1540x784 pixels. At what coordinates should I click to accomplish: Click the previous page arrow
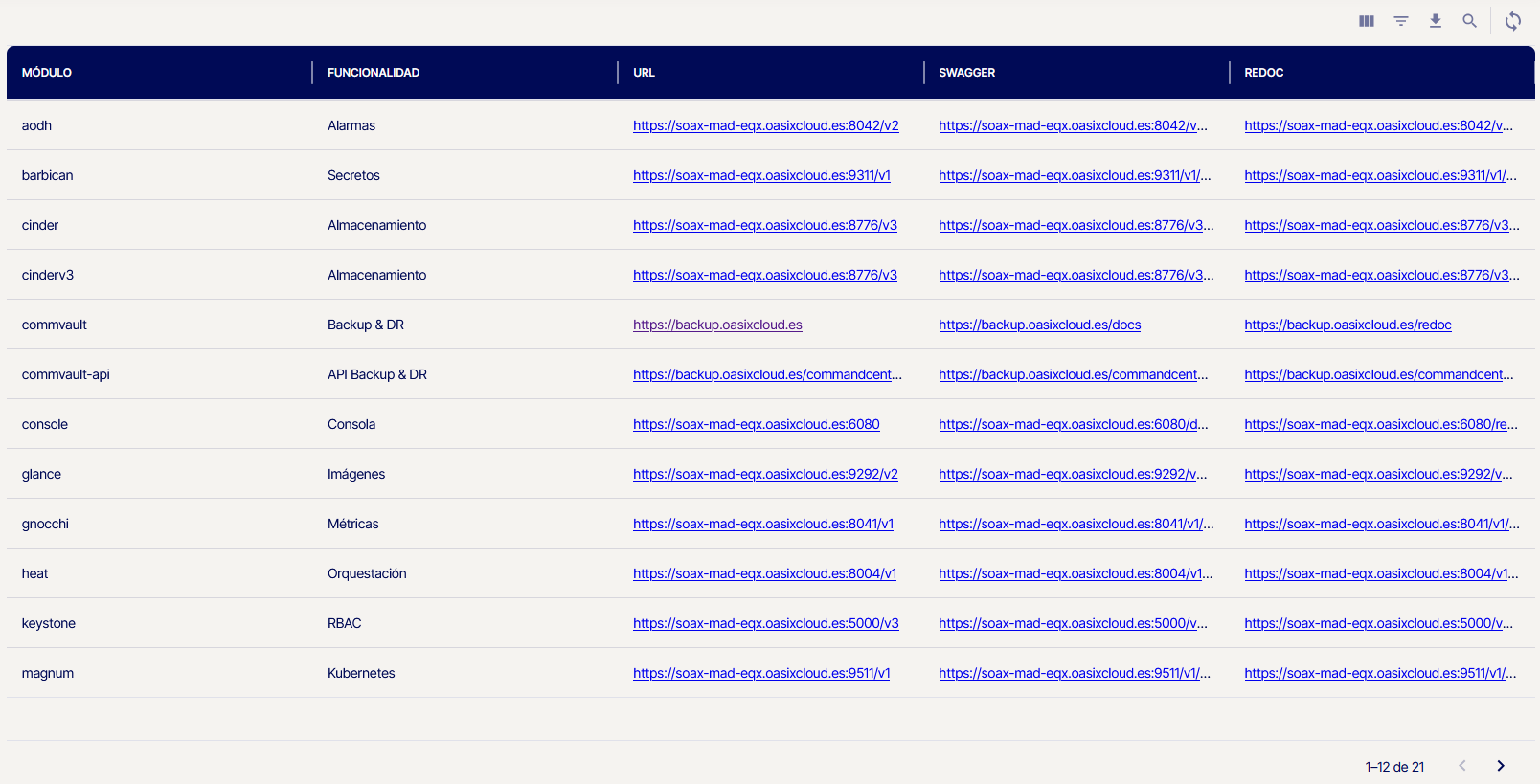1462,766
